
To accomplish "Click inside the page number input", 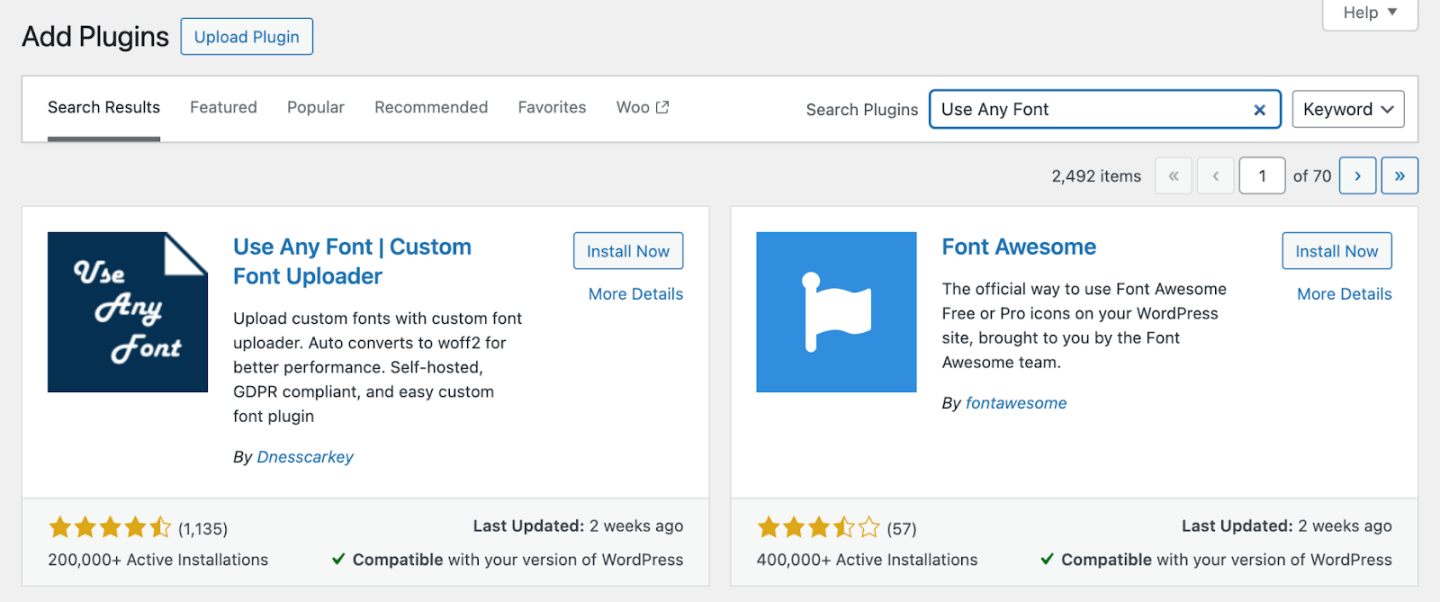I will (x=1262, y=175).
